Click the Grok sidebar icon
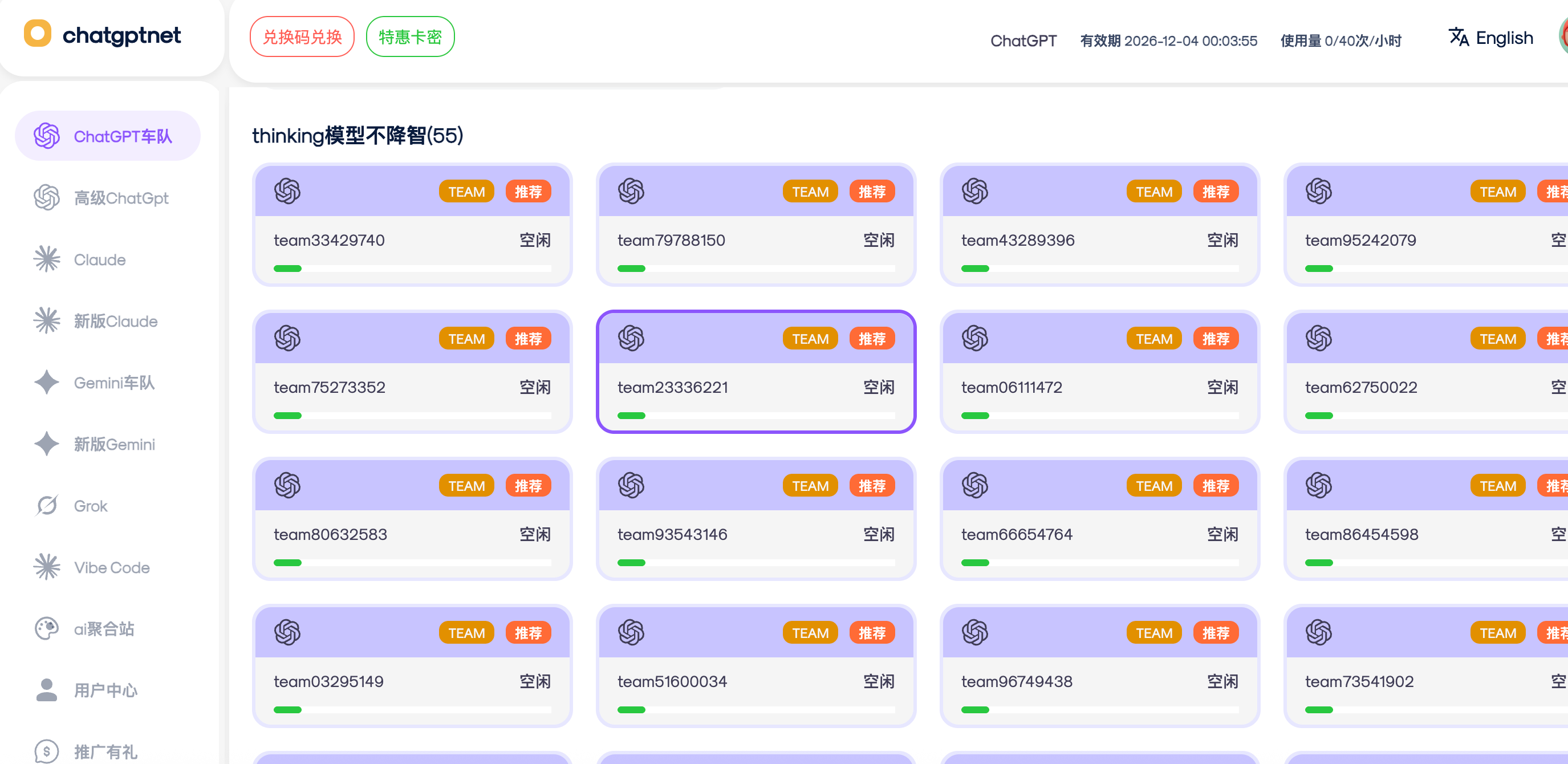 (46, 505)
